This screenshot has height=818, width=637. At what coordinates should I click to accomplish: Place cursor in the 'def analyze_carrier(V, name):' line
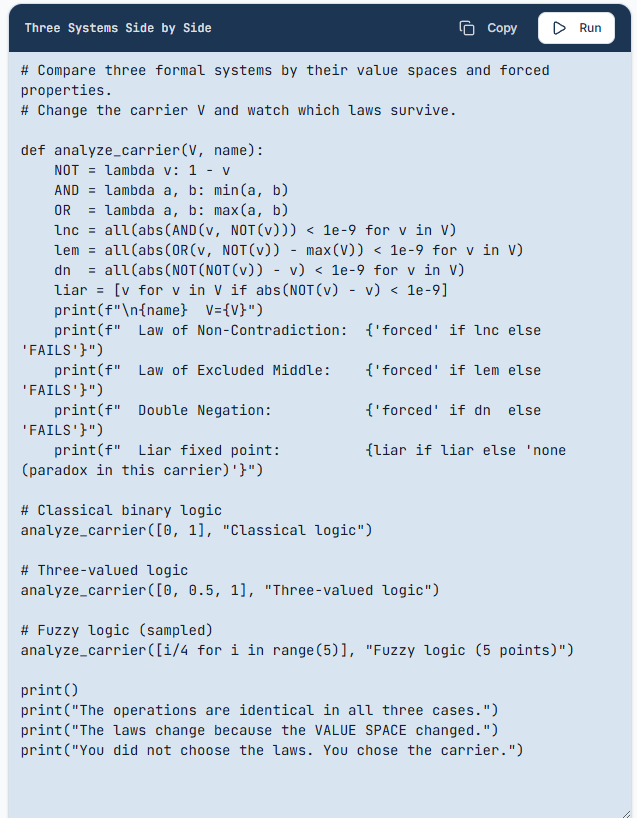142,151
